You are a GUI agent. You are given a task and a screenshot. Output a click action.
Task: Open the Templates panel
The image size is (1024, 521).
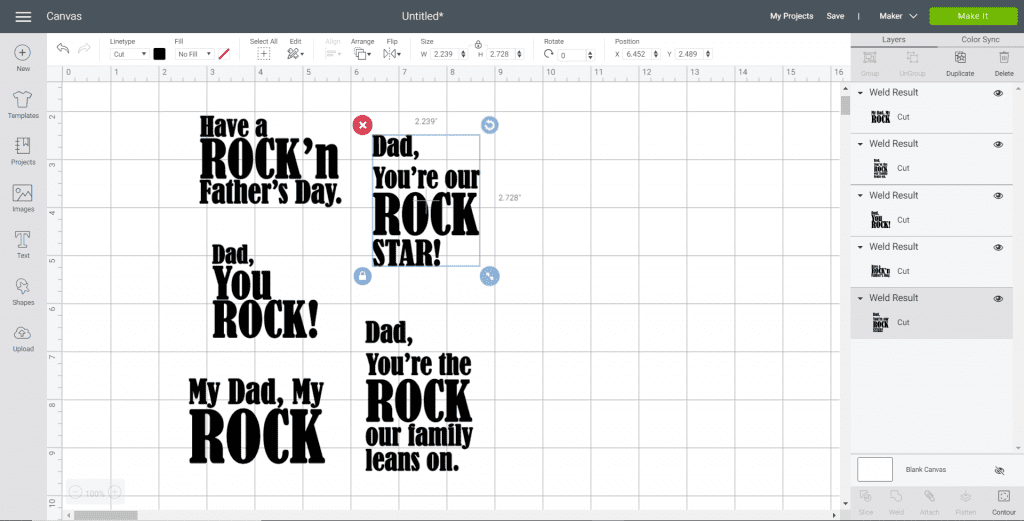coord(23,104)
